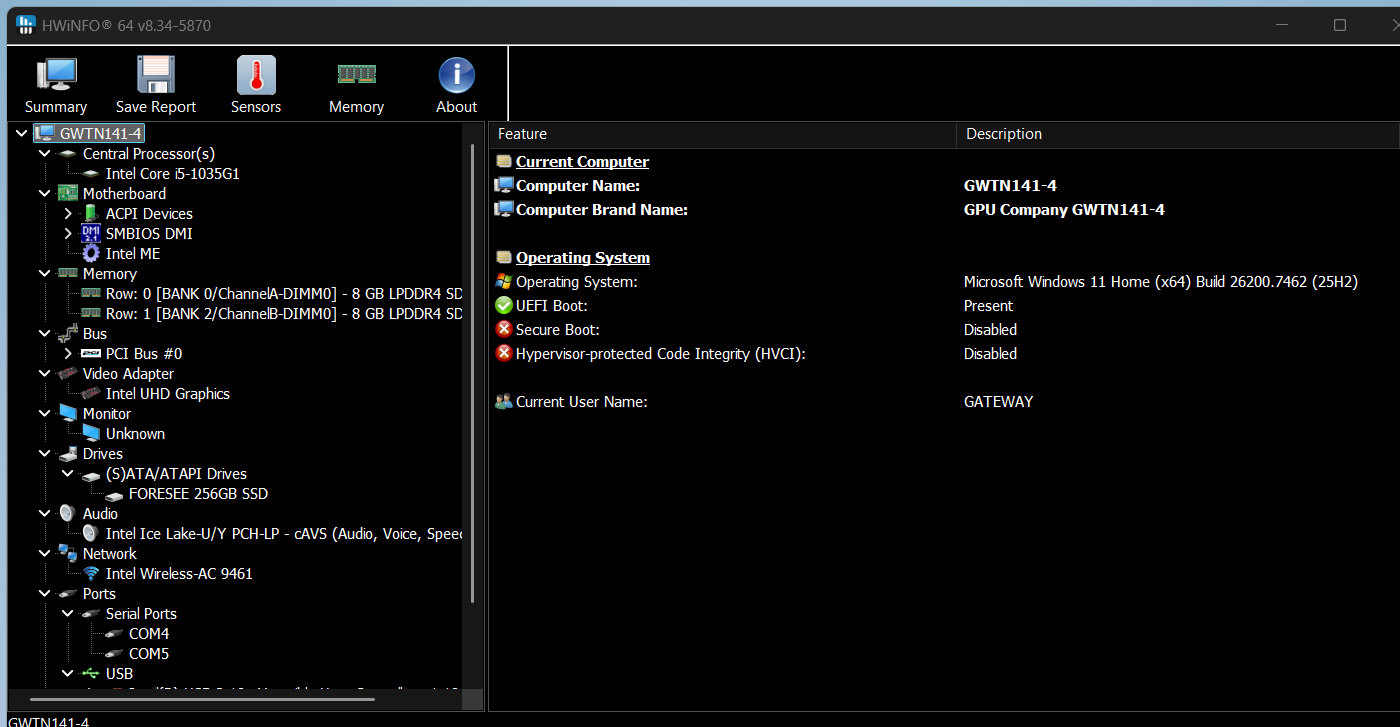Click the Windows flag Operating System icon
Viewport: 1400px width, 727px height.
pyautogui.click(x=504, y=281)
